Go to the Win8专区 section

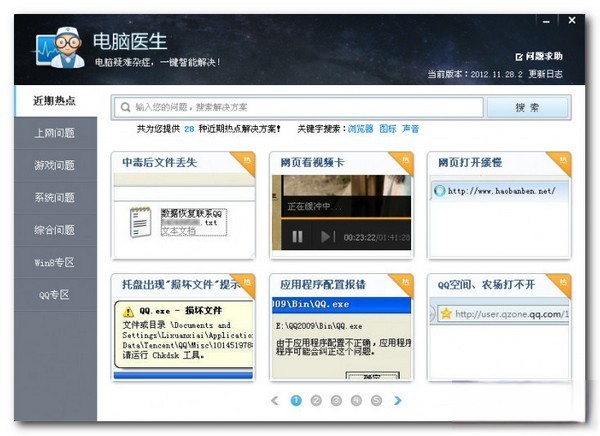pos(55,262)
